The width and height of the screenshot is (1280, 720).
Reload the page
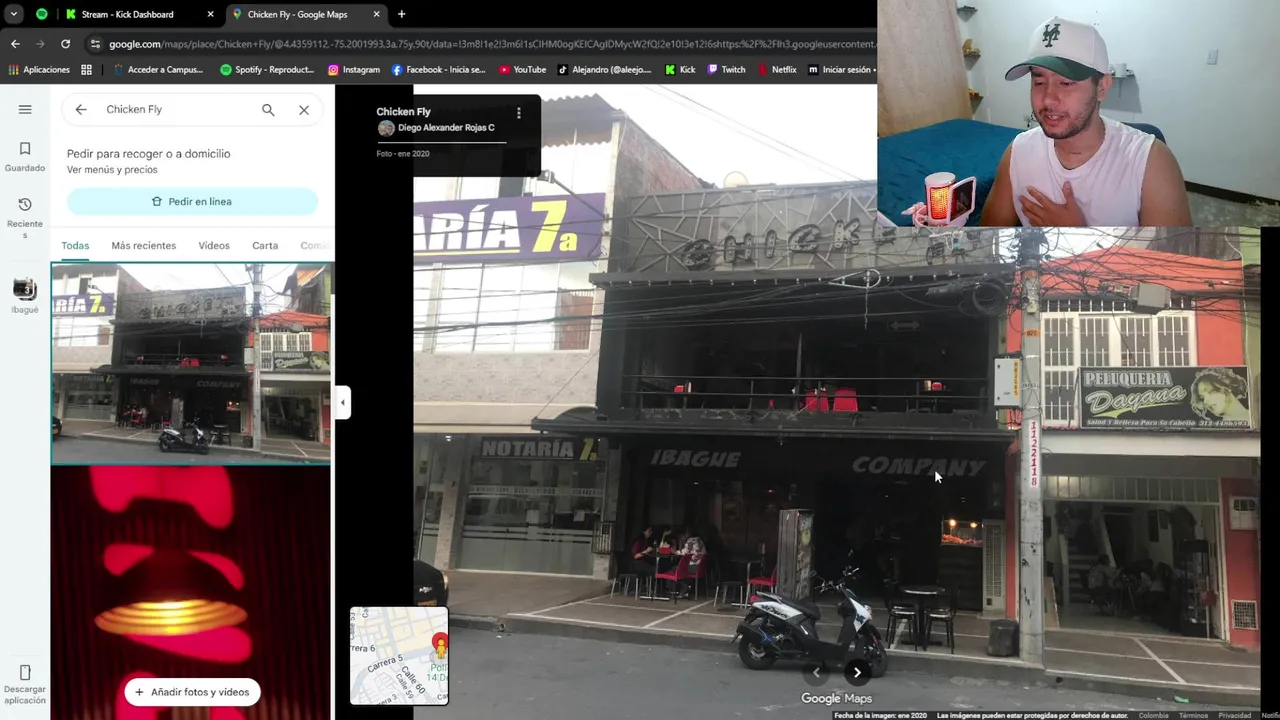click(65, 44)
